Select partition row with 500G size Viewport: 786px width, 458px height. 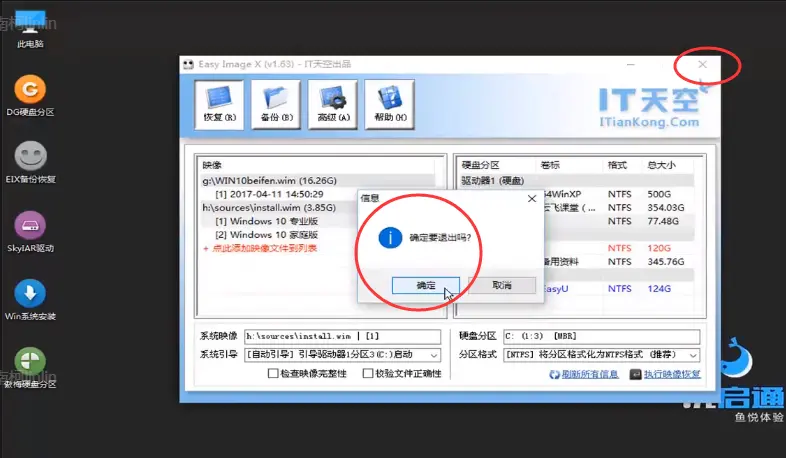620,194
